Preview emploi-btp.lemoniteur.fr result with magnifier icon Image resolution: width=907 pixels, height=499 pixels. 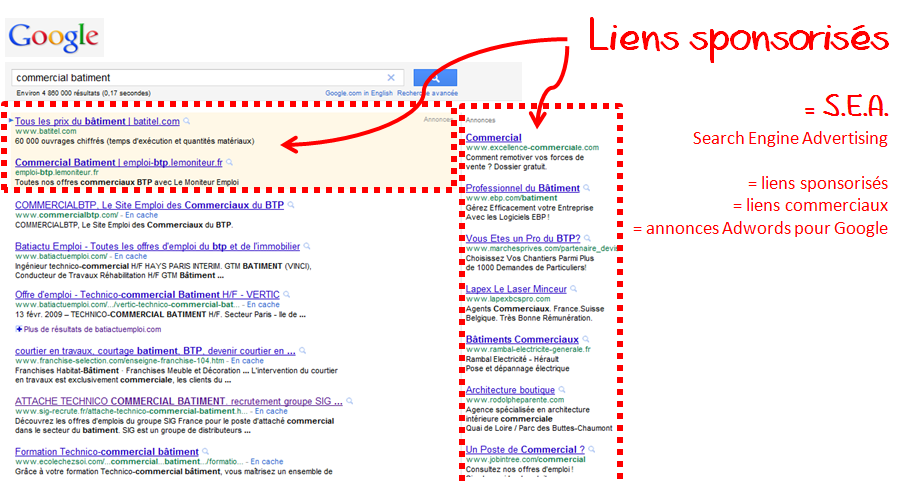[230, 162]
